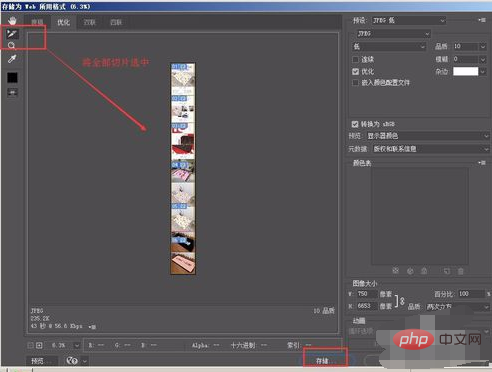Expand the 品质 quality slider arrow
The image size is (492, 372).
pyautogui.click(x=483, y=46)
